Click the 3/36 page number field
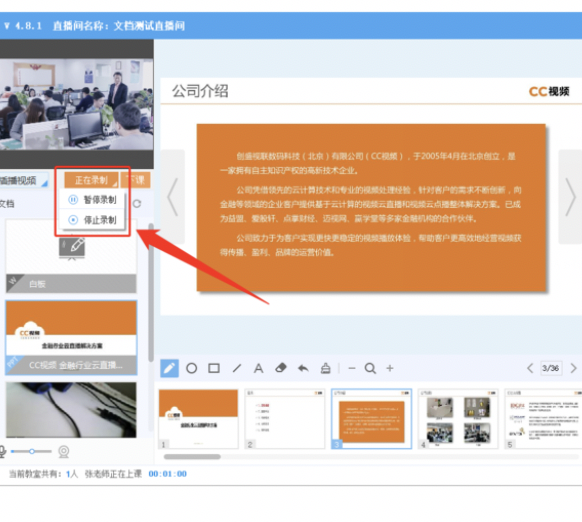 tap(550, 368)
